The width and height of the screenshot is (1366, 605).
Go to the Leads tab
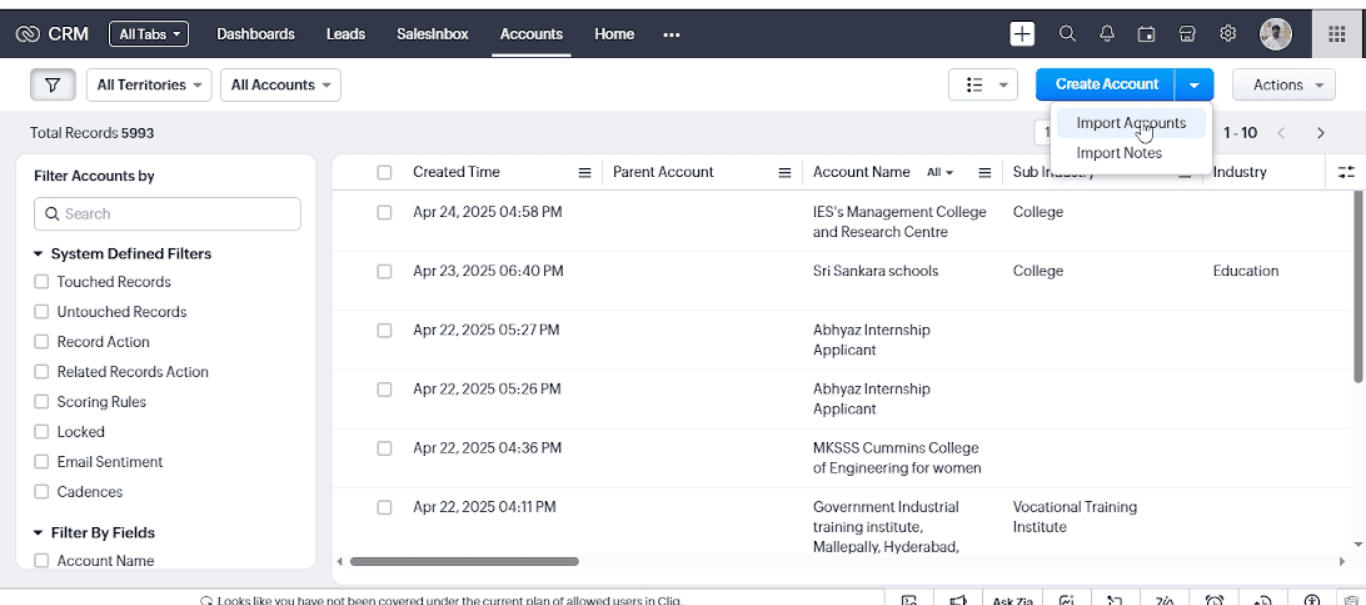[345, 34]
